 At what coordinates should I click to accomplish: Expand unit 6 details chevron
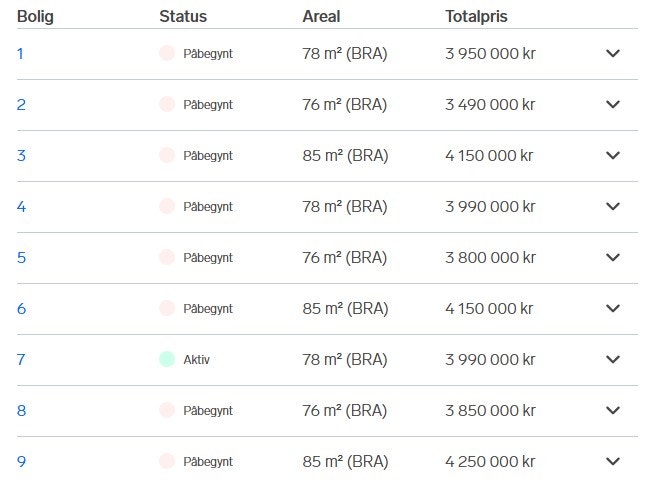click(x=613, y=309)
